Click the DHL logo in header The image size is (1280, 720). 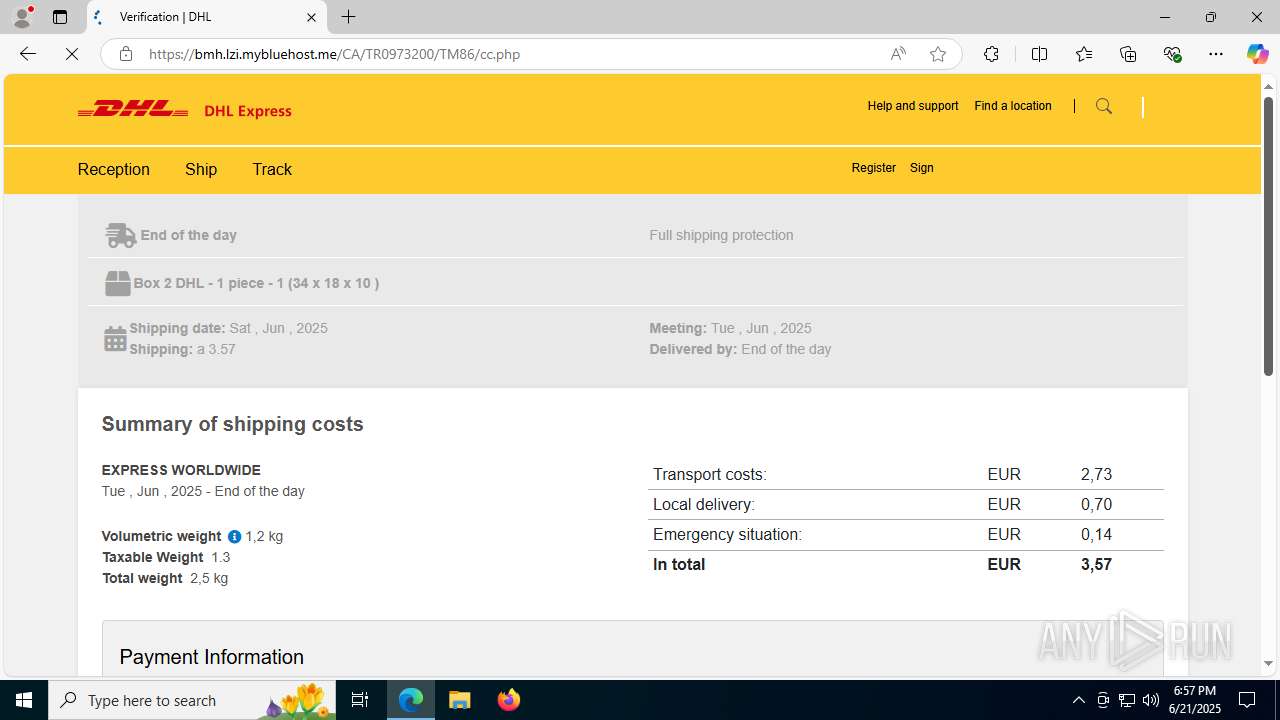pos(133,109)
